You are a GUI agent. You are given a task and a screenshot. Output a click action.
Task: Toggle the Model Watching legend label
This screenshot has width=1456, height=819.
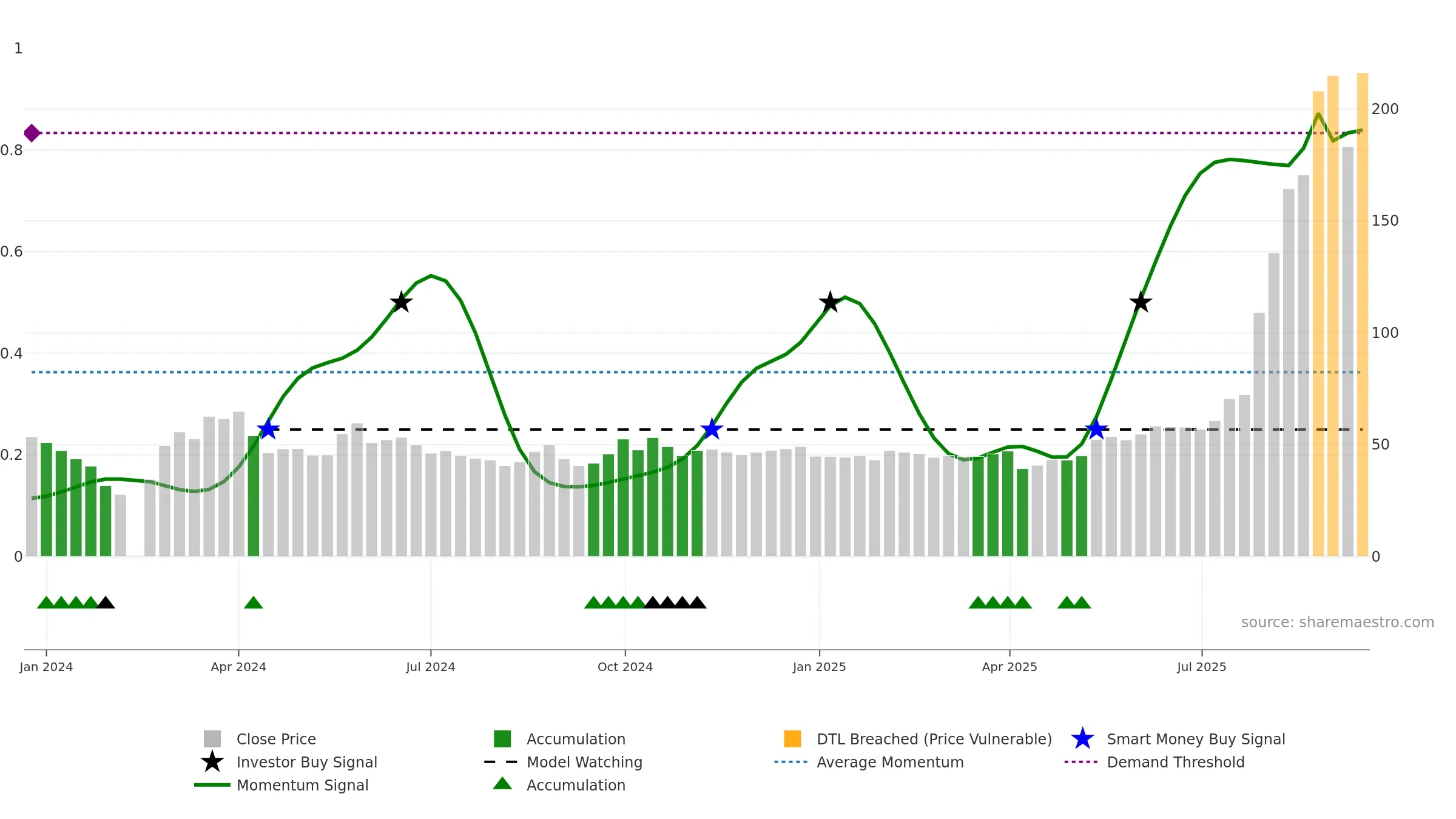(x=584, y=762)
